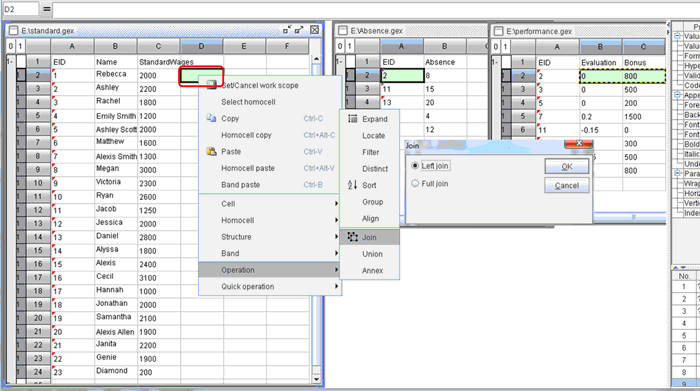Viewport: 700px width, 391px height.
Task: Select row 12 header in standard.gex
Action: (x=38, y=210)
